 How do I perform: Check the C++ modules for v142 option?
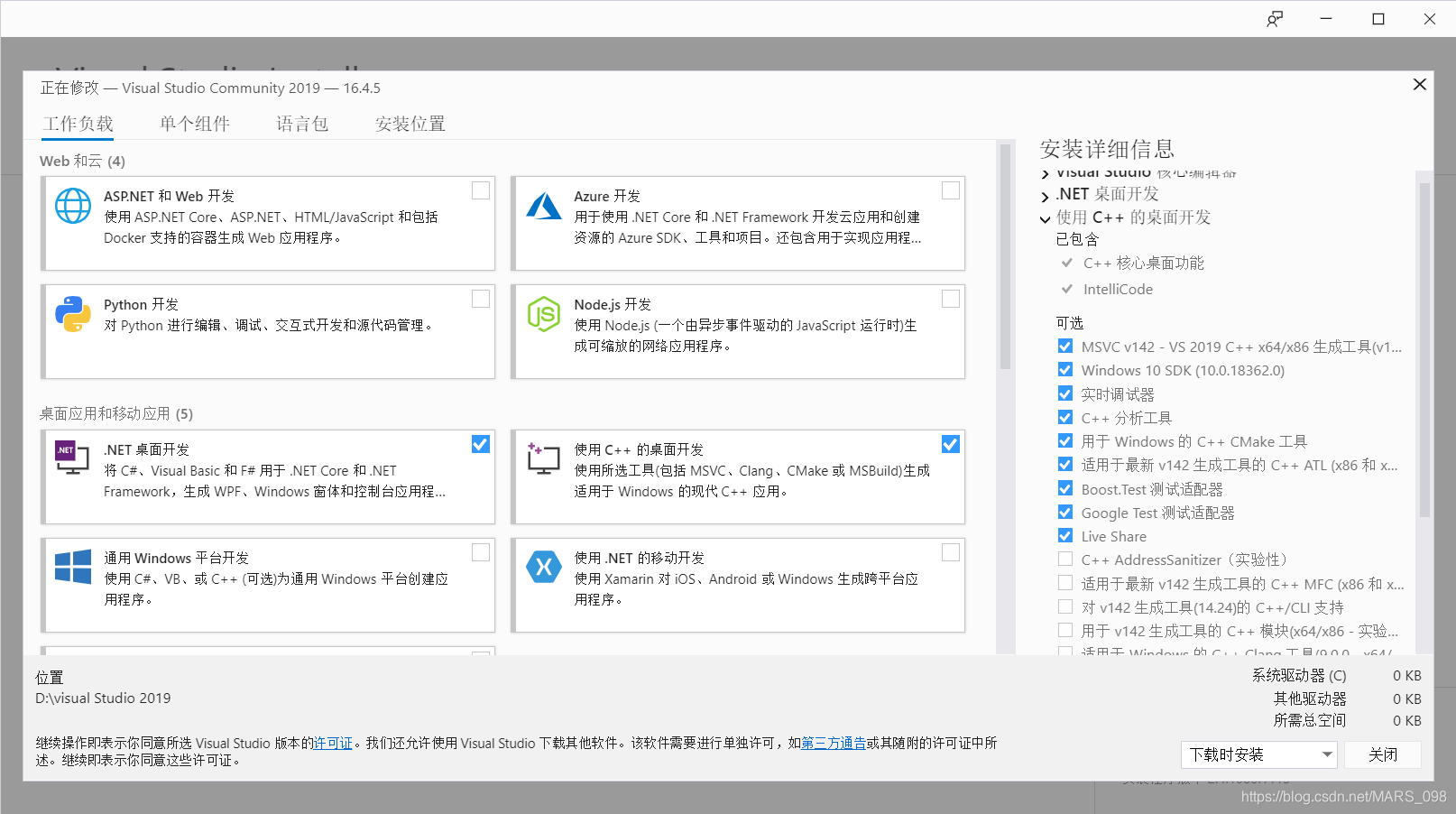[x=1065, y=631]
